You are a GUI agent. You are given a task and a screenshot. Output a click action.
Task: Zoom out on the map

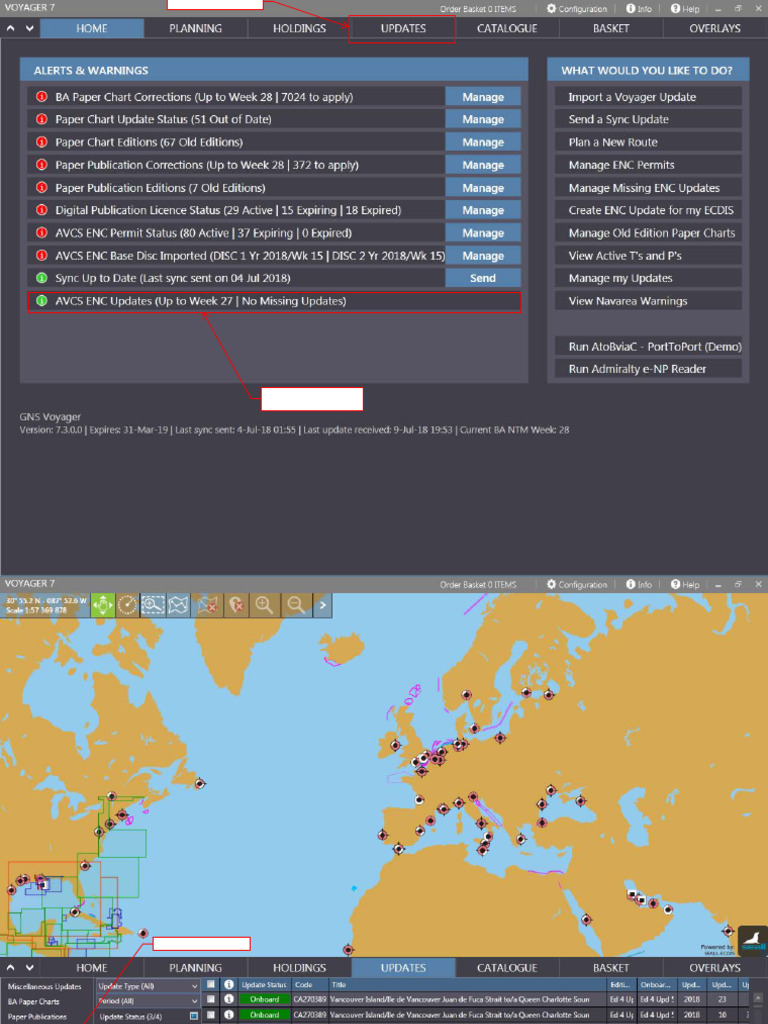click(296, 605)
